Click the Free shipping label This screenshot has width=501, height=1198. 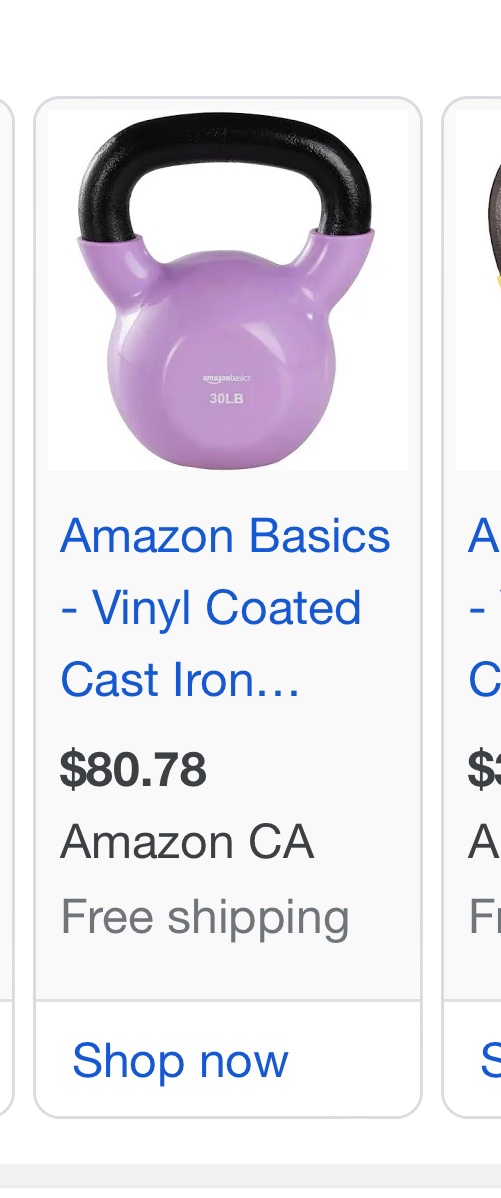pyautogui.click(x=205, y=918)
